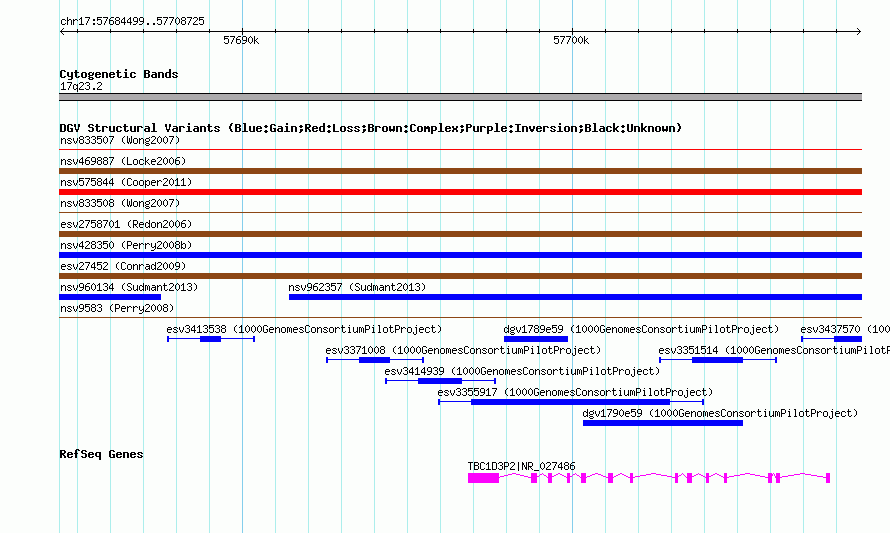Open variant esv3437570 label
The width and height of the screenshot is (890, 533).
pyautogui.click(x=845, y=329)
